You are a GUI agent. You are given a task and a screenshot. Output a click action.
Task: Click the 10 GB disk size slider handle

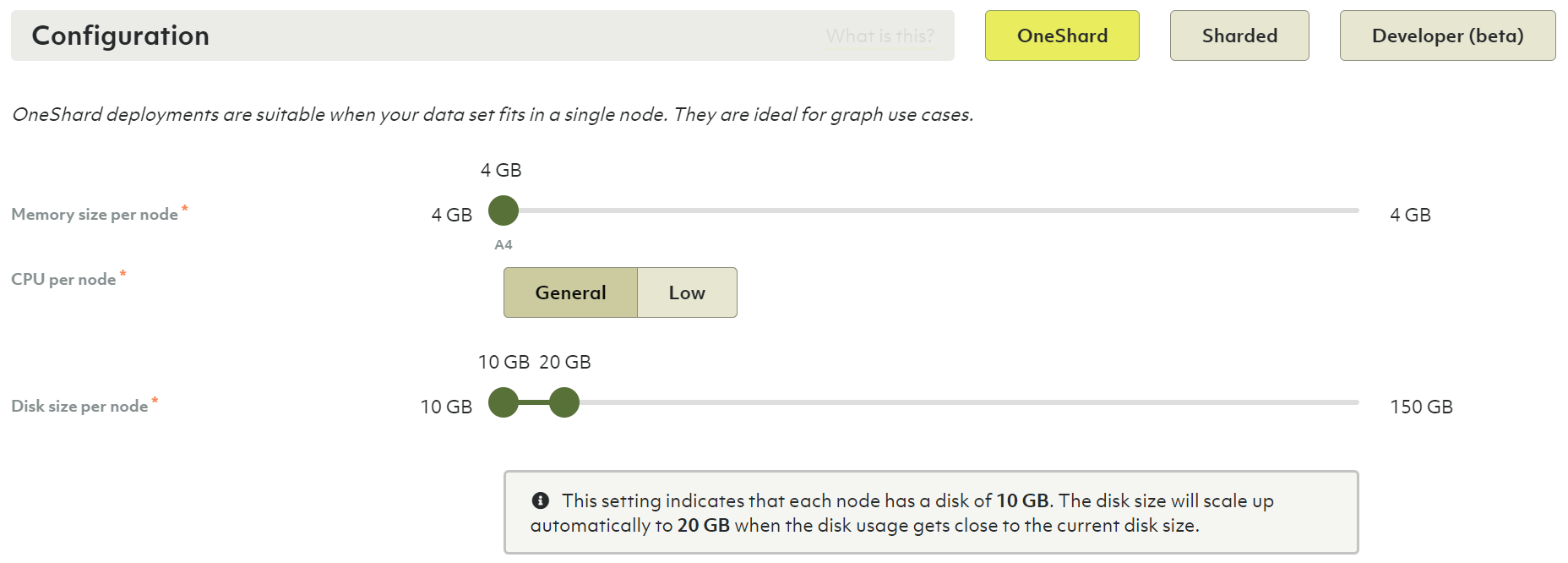coord(504,402)
